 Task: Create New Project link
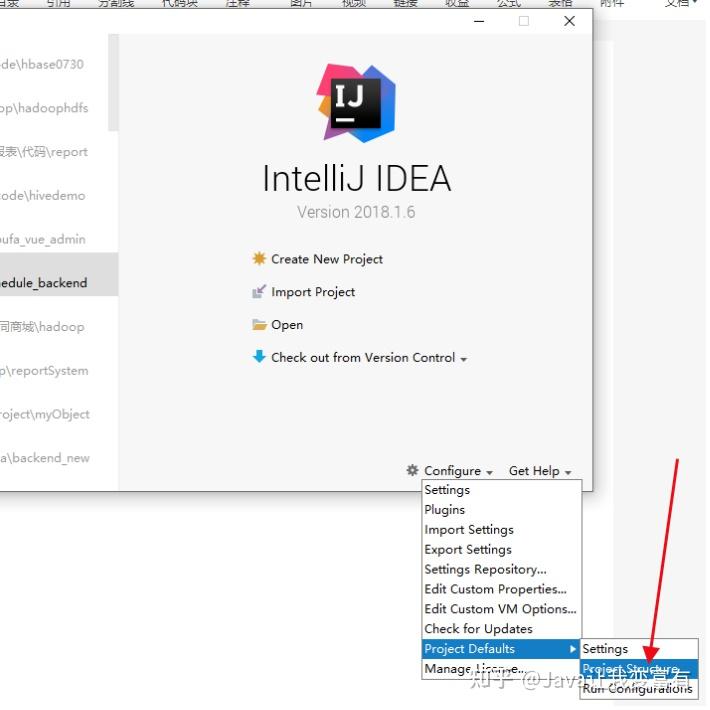[326, 259]
